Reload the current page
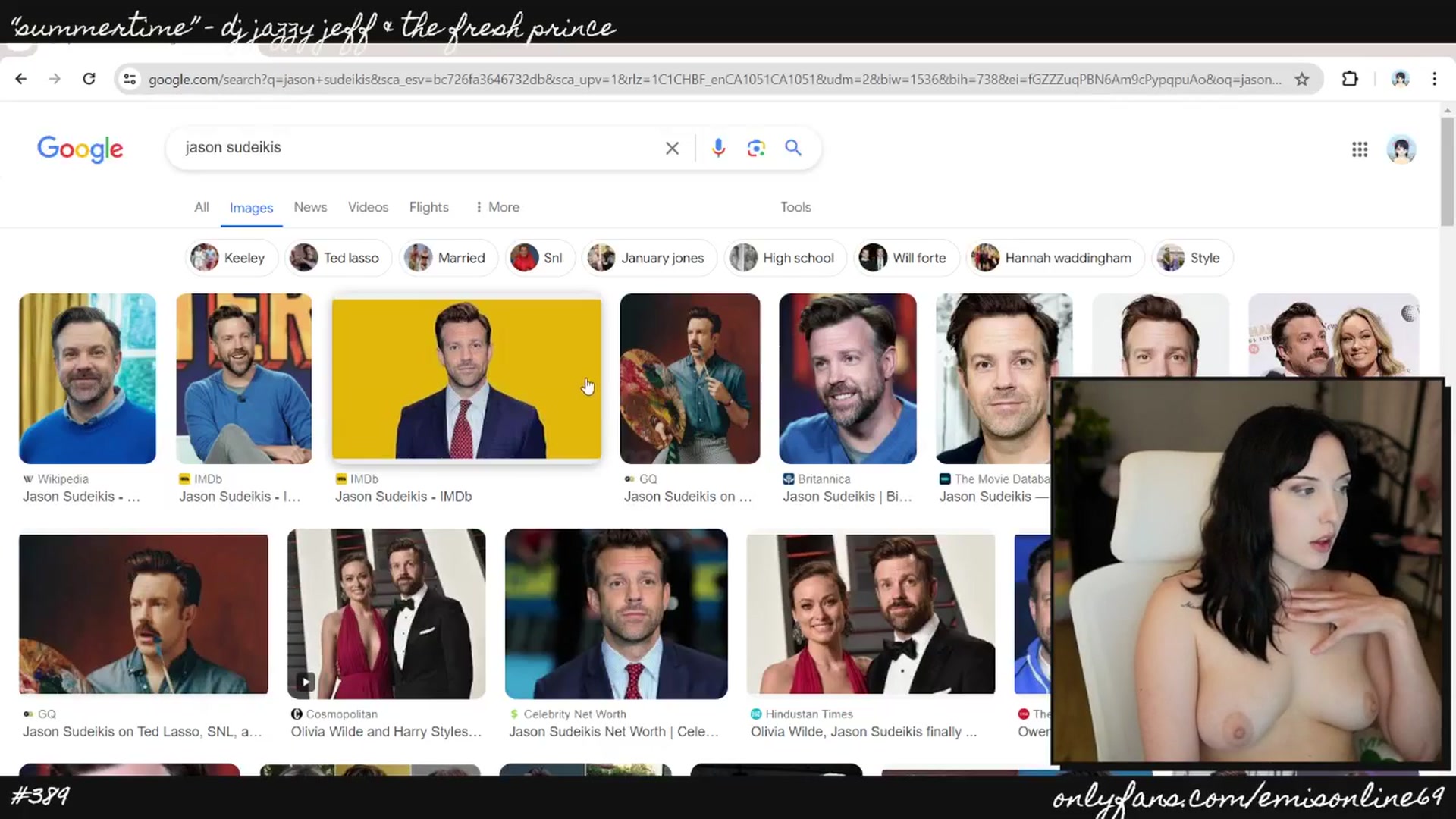 (89, 79)
